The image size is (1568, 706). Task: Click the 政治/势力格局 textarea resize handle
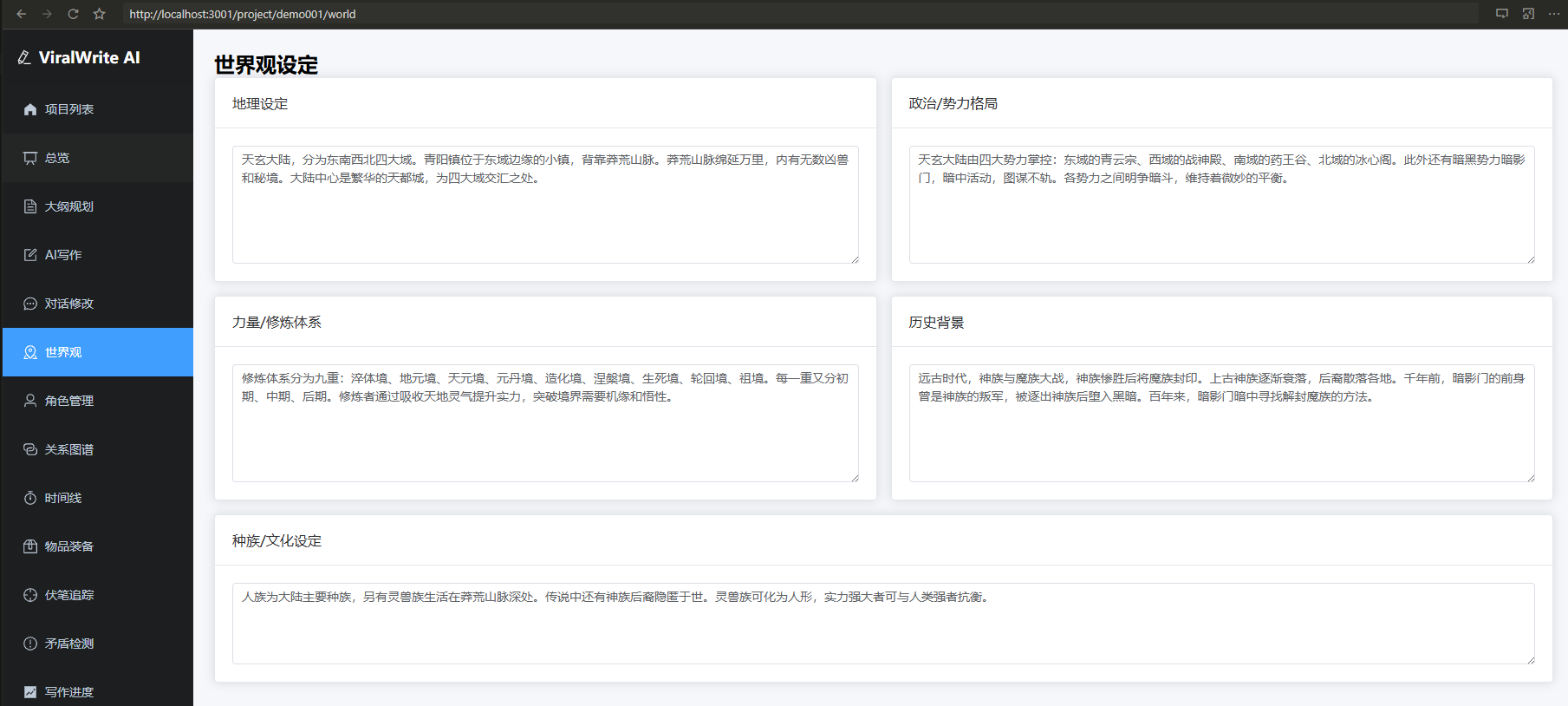click(1531, 259)
